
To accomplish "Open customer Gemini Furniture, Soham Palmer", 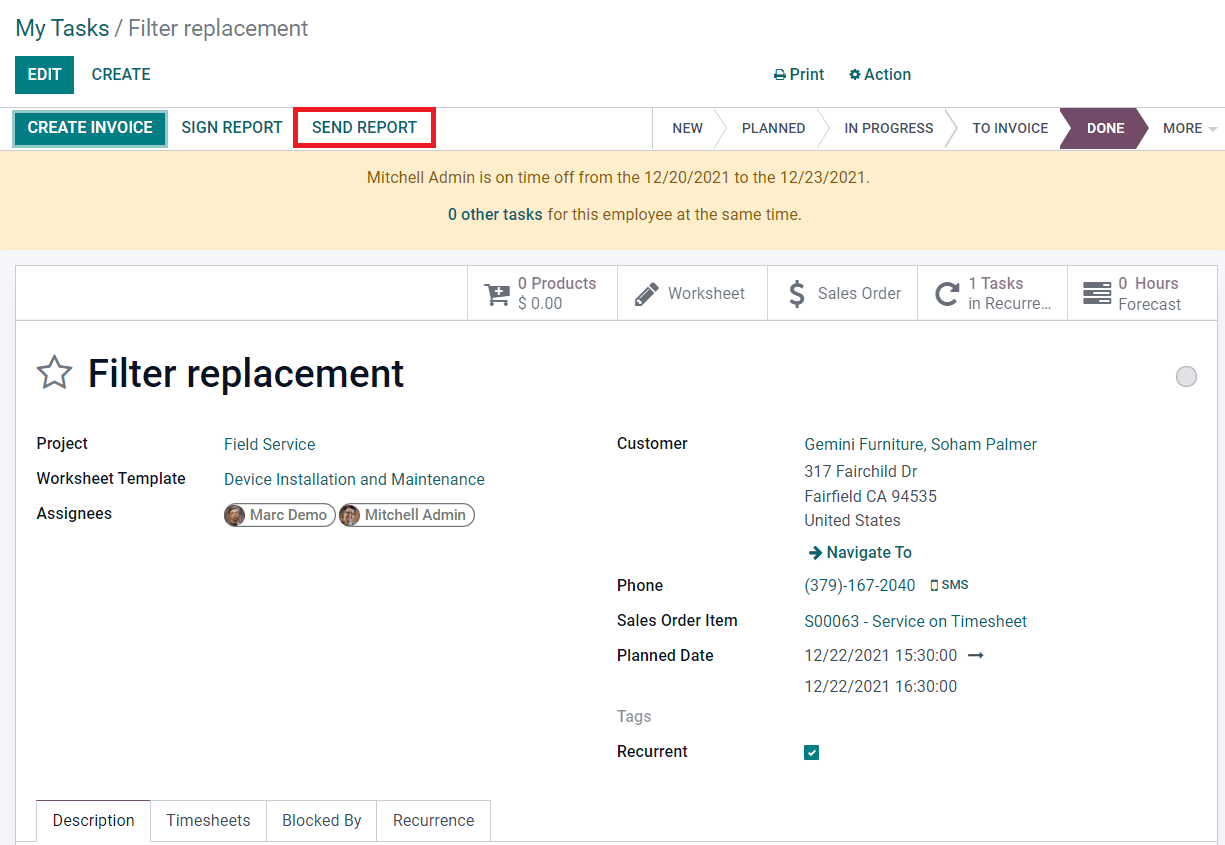I will point(920,445).
